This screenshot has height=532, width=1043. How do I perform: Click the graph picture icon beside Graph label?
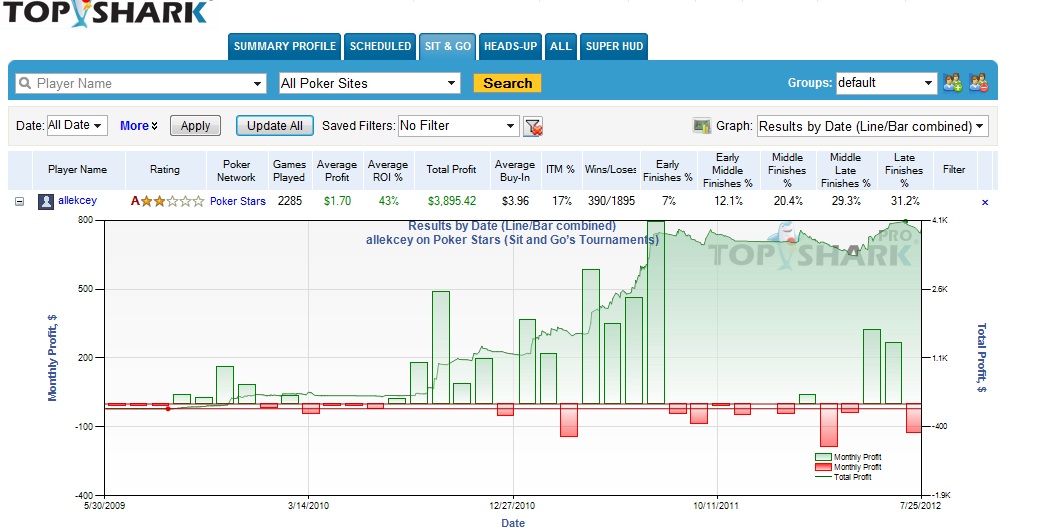point(701,126)
